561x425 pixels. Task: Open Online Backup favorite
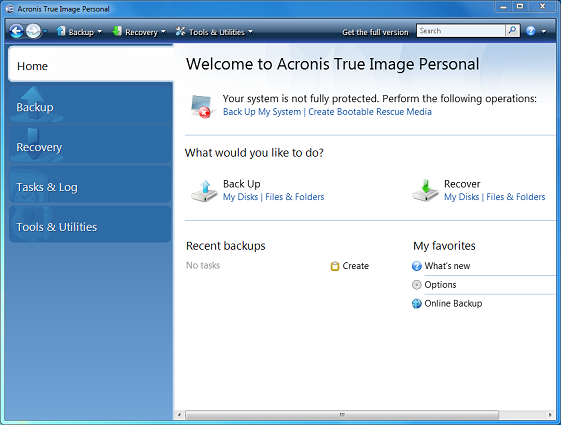tap(453, 303)
